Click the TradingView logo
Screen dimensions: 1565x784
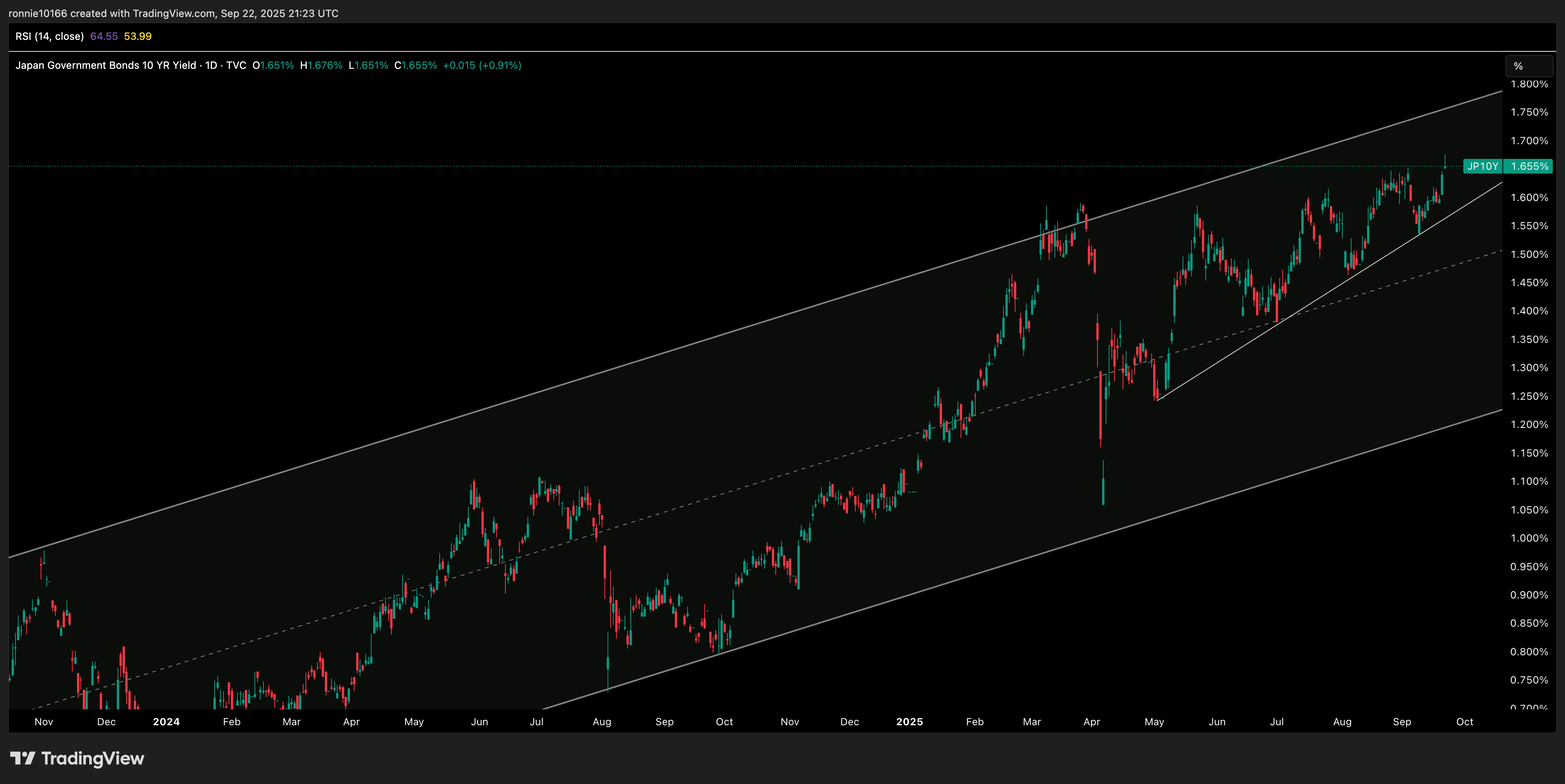[77, 758]
